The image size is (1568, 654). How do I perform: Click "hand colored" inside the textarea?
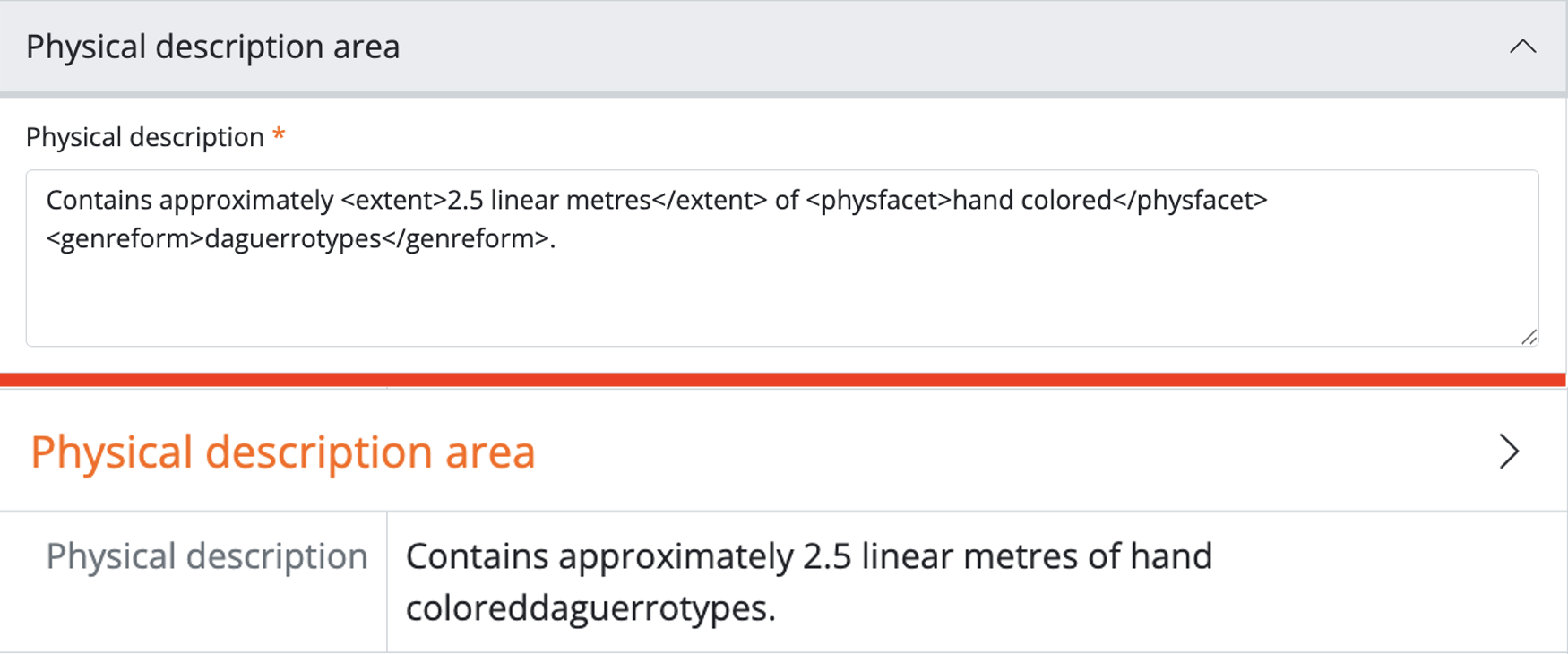1031,200
